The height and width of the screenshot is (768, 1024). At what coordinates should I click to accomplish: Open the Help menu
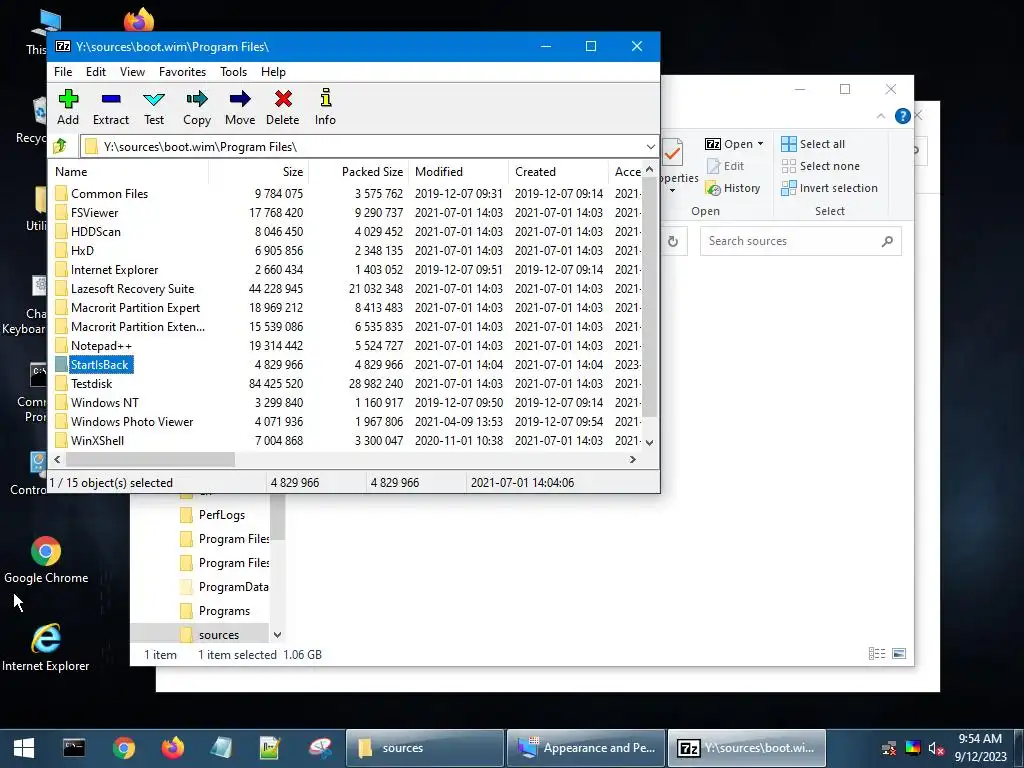pyautogui.click(x=273, y=72)
